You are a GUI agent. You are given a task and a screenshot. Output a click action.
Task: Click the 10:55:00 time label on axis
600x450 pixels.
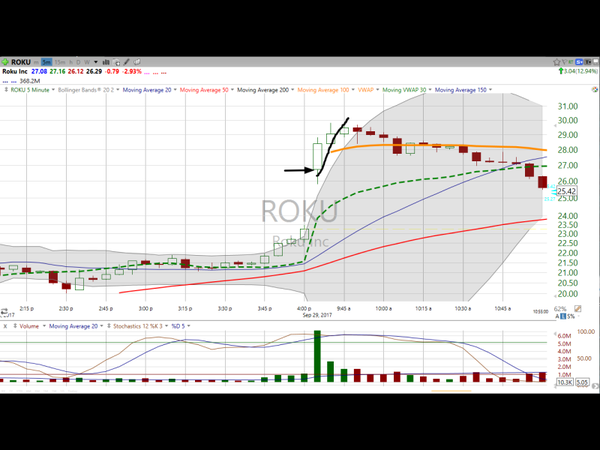[x=541, y=311]
